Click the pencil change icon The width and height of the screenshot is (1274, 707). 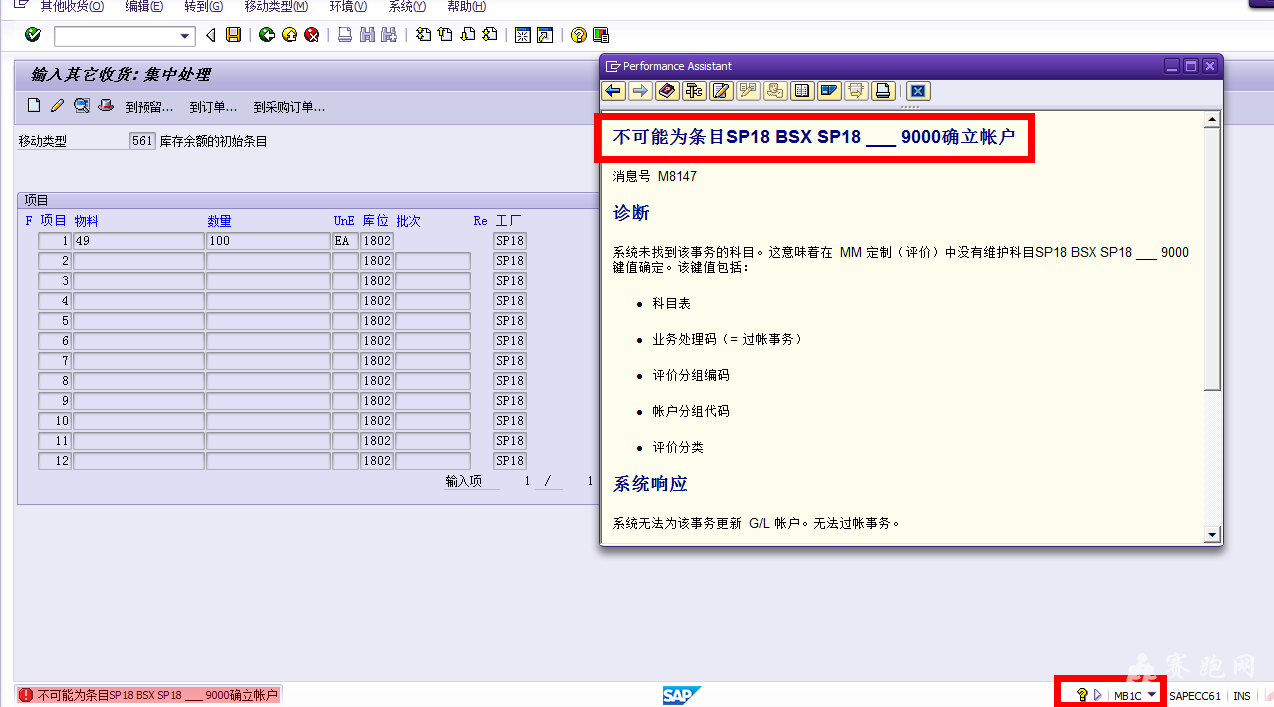pyautogui.click(x=57, y=106)
